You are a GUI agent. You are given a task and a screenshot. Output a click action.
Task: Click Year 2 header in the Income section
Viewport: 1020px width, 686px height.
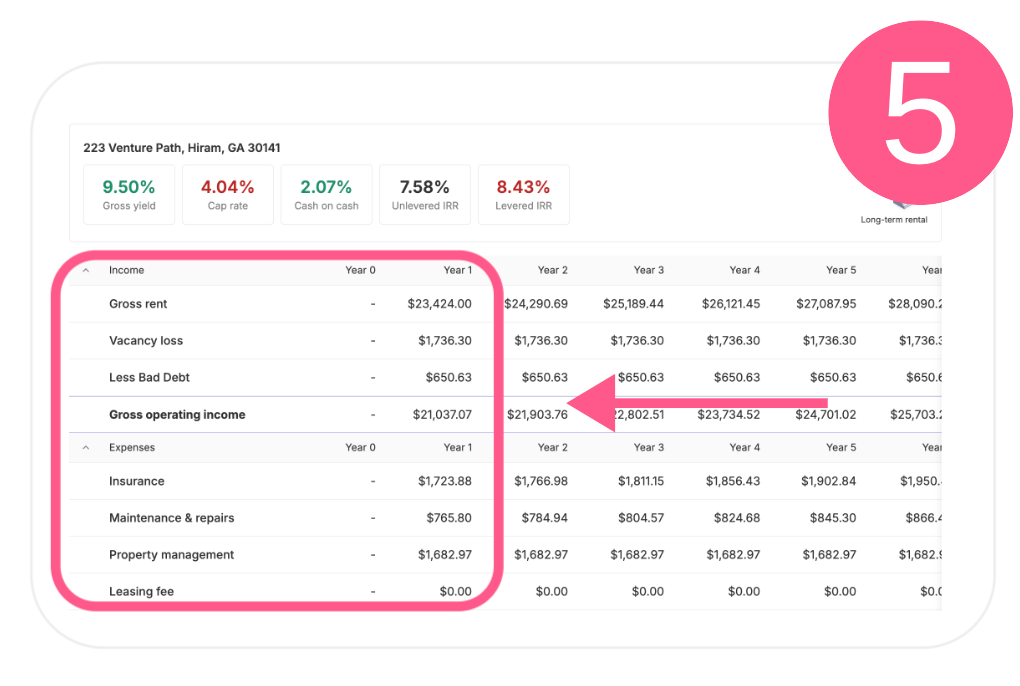click(553, 270)
